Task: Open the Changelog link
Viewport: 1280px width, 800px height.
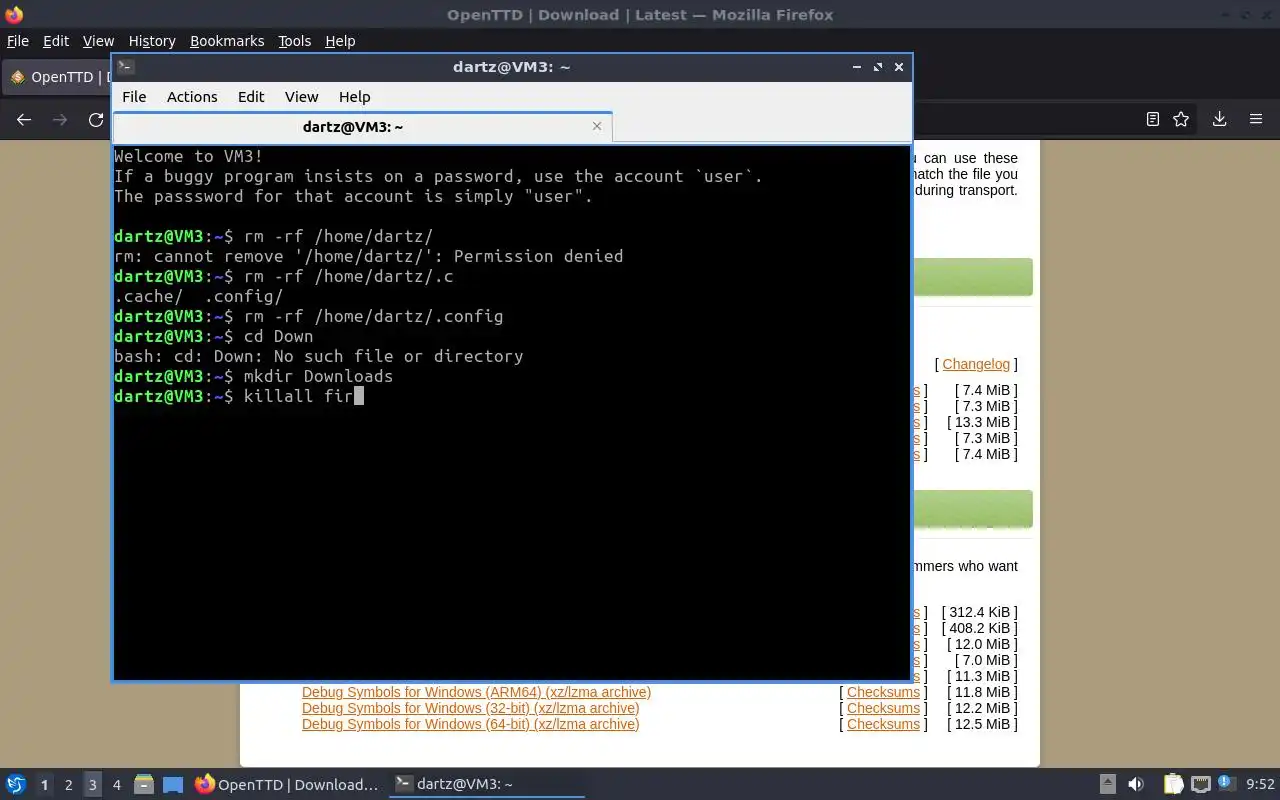Action: coord(976,364)
